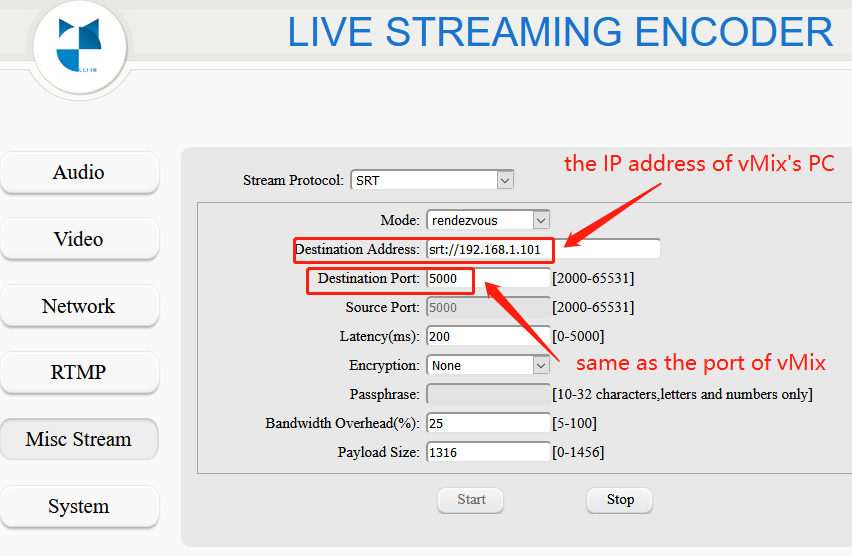Stop the stream with Stop button

pyautogui.click(x=619, y=500)
